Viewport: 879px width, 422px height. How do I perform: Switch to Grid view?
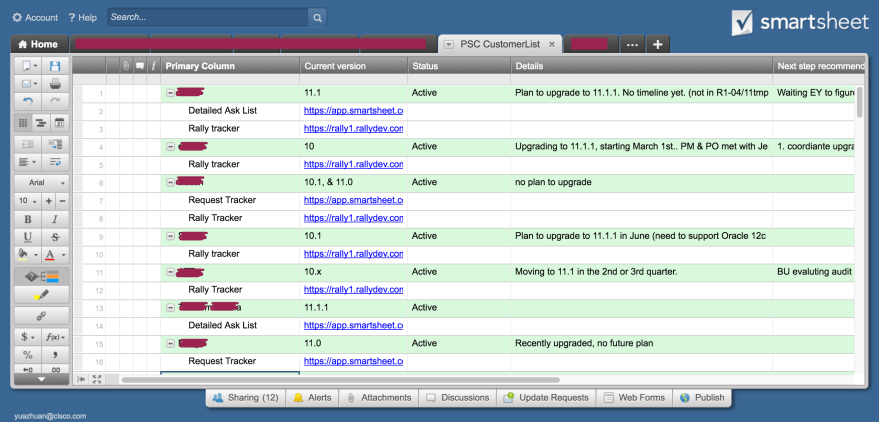tap(23, 122)
